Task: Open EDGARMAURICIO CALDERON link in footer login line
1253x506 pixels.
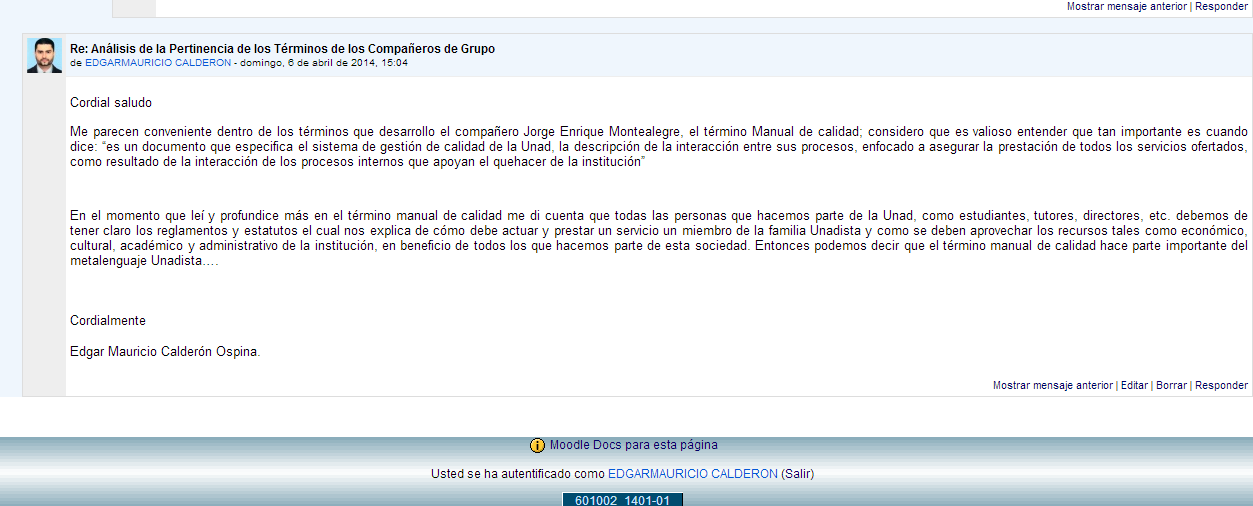Action: 692,474
